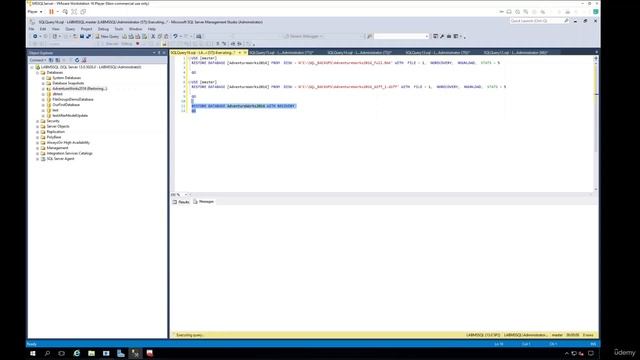The width and height of the screenshot is (640, 360).
Task: Expand the Server Objects folder node
Action: [x=38, y=126]
